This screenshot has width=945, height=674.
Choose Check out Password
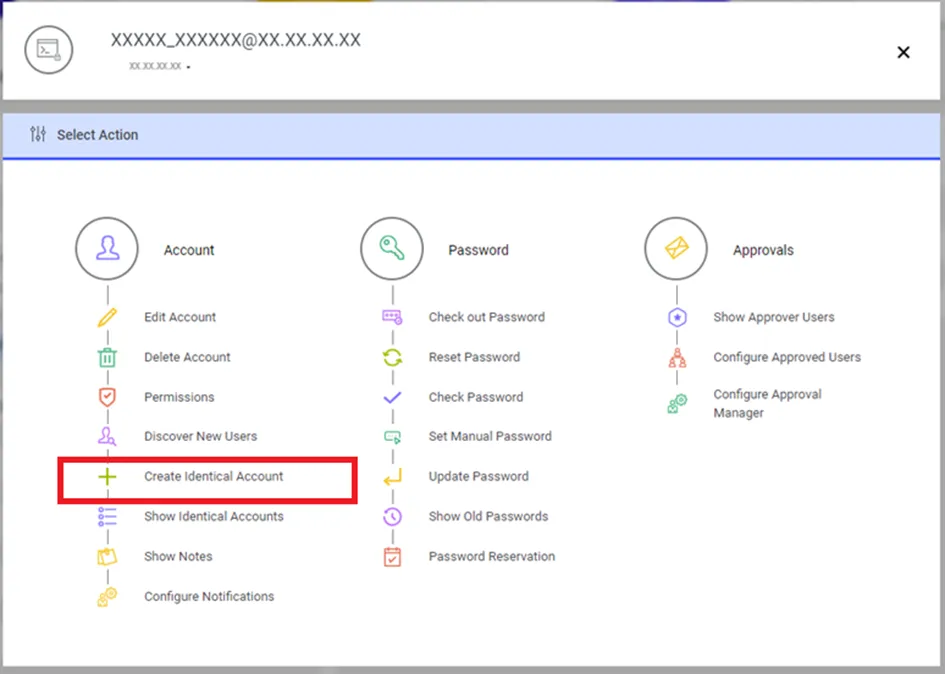[487, 317]
